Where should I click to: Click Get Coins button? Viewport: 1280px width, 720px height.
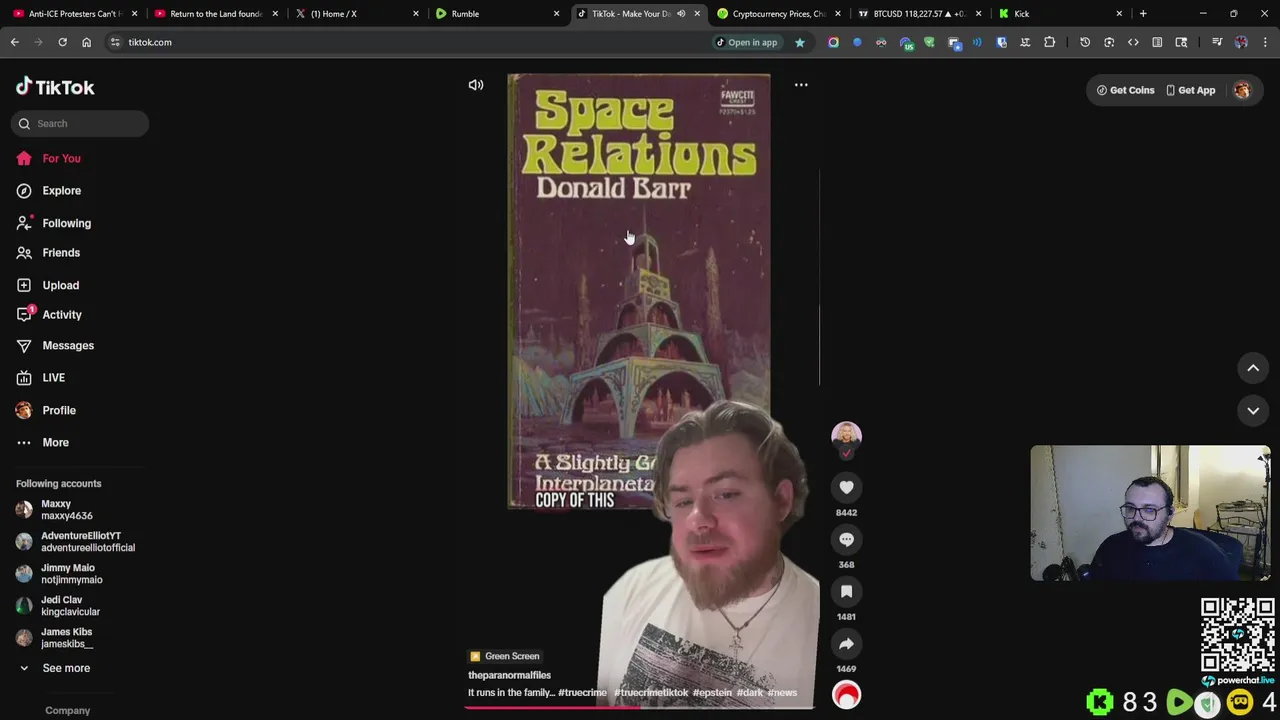pyautogui.click(x=1125, y=90)
